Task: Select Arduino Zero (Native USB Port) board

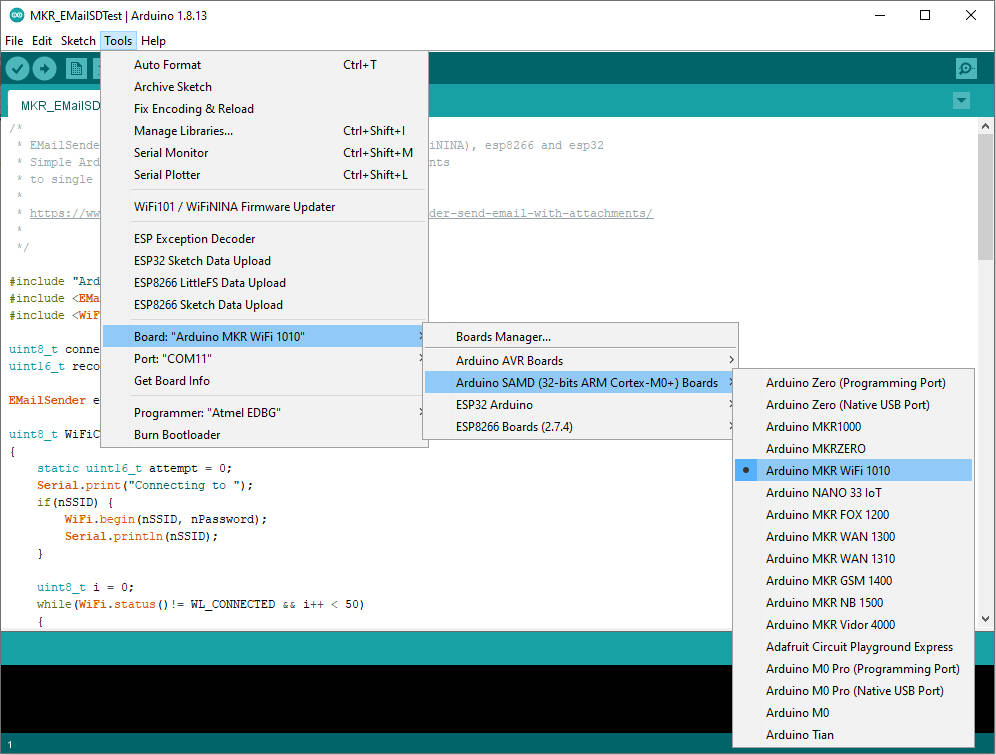Action: pyautogui.click(x=853, y=404)
